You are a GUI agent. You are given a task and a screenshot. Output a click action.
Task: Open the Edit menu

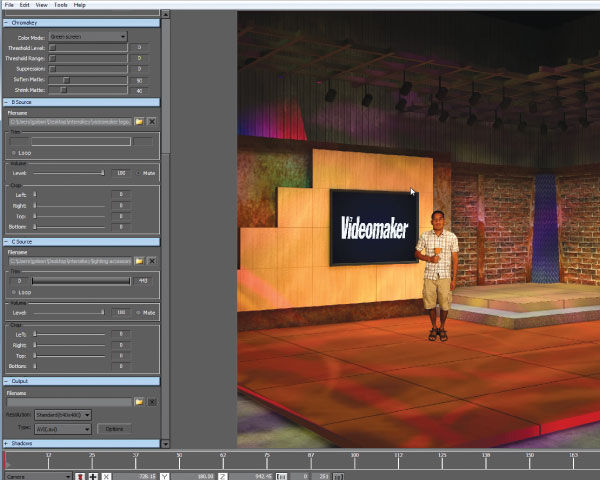24,5
